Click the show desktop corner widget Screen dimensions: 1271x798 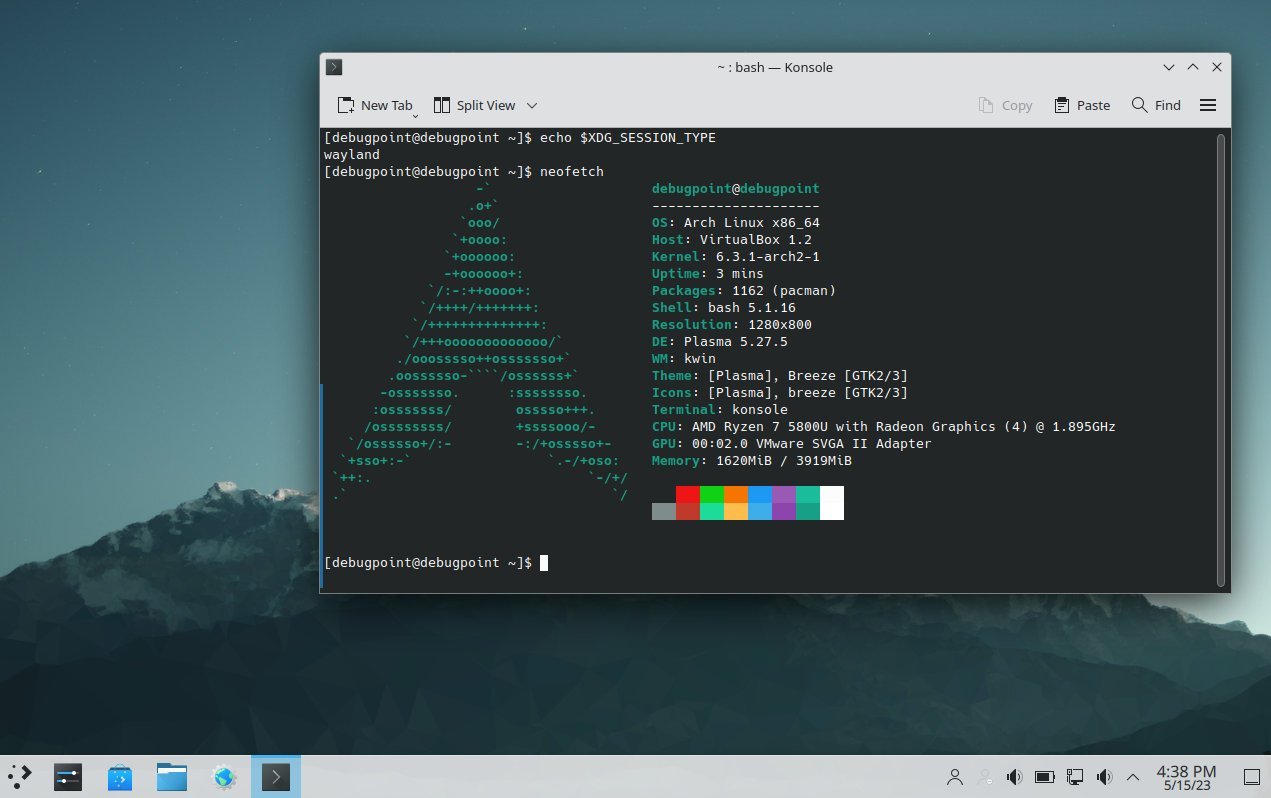pos(1252,776)
